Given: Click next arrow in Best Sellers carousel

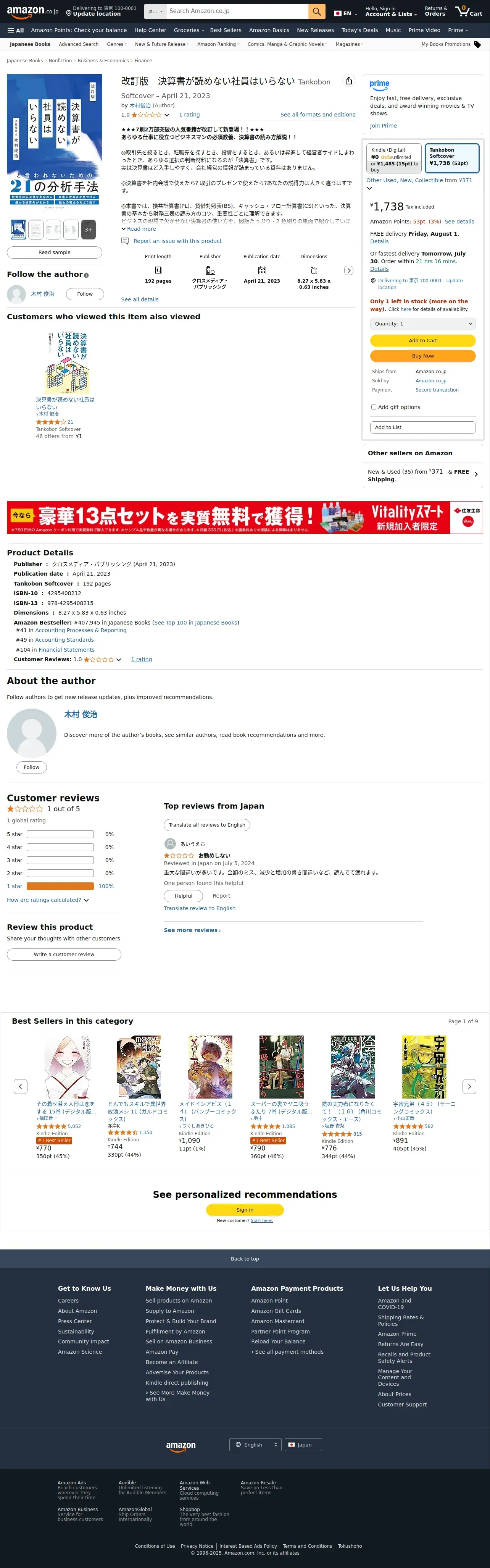Looking at the screenshot, I should [x=469, y=1086].
